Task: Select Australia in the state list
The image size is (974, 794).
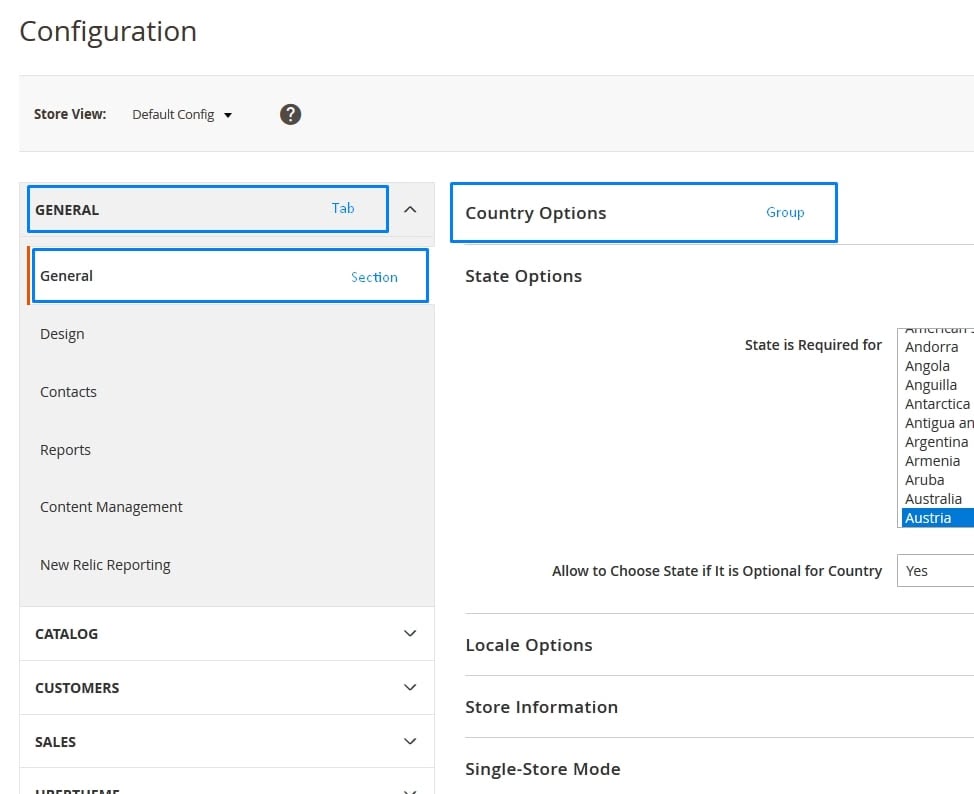Action: [x=938, y=499]
